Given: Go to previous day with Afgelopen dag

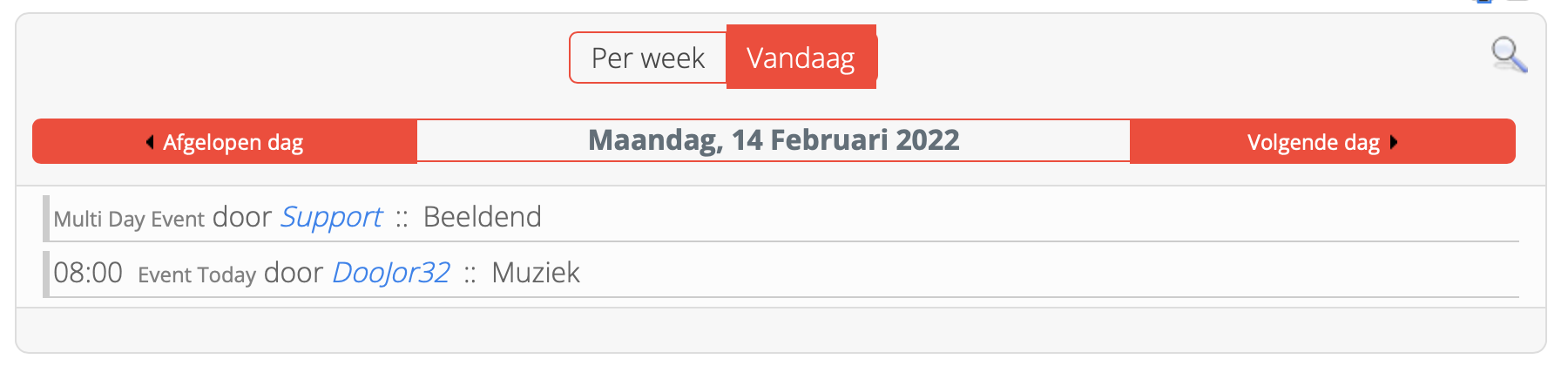Looking at the screenshot, I should pyautogui.click(x=225, y=141).
